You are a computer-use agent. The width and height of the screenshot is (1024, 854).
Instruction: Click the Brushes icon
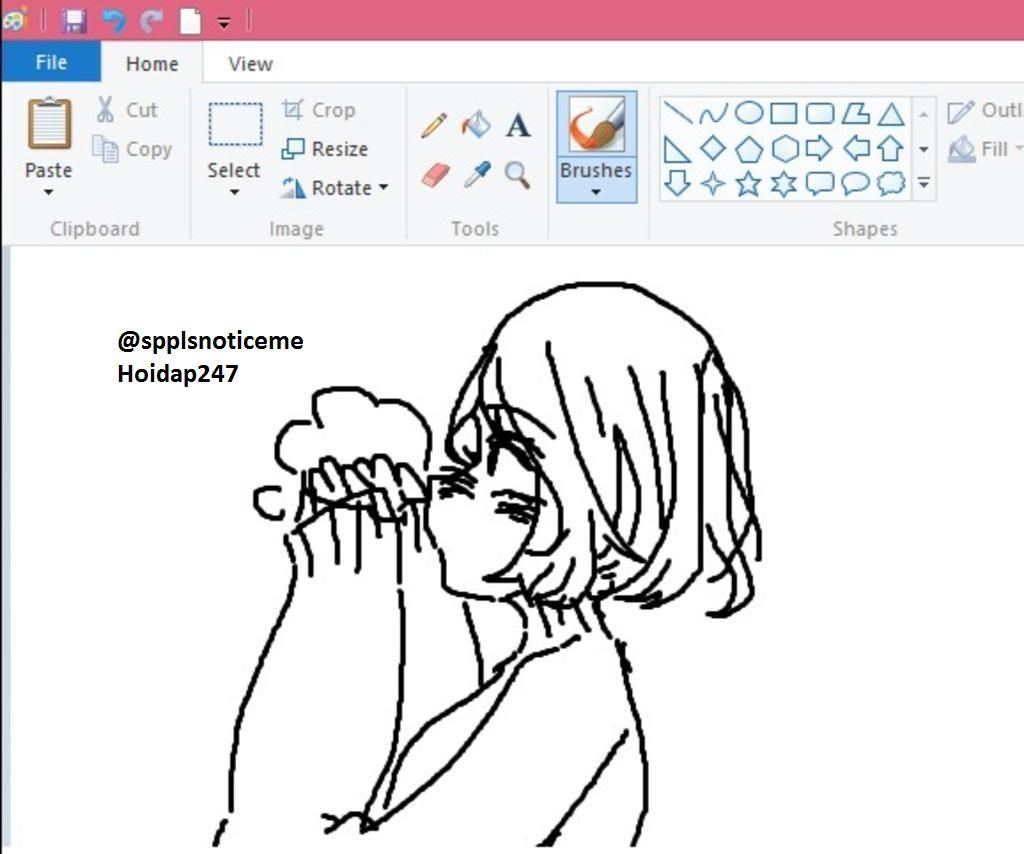click(x=596, y=130)
